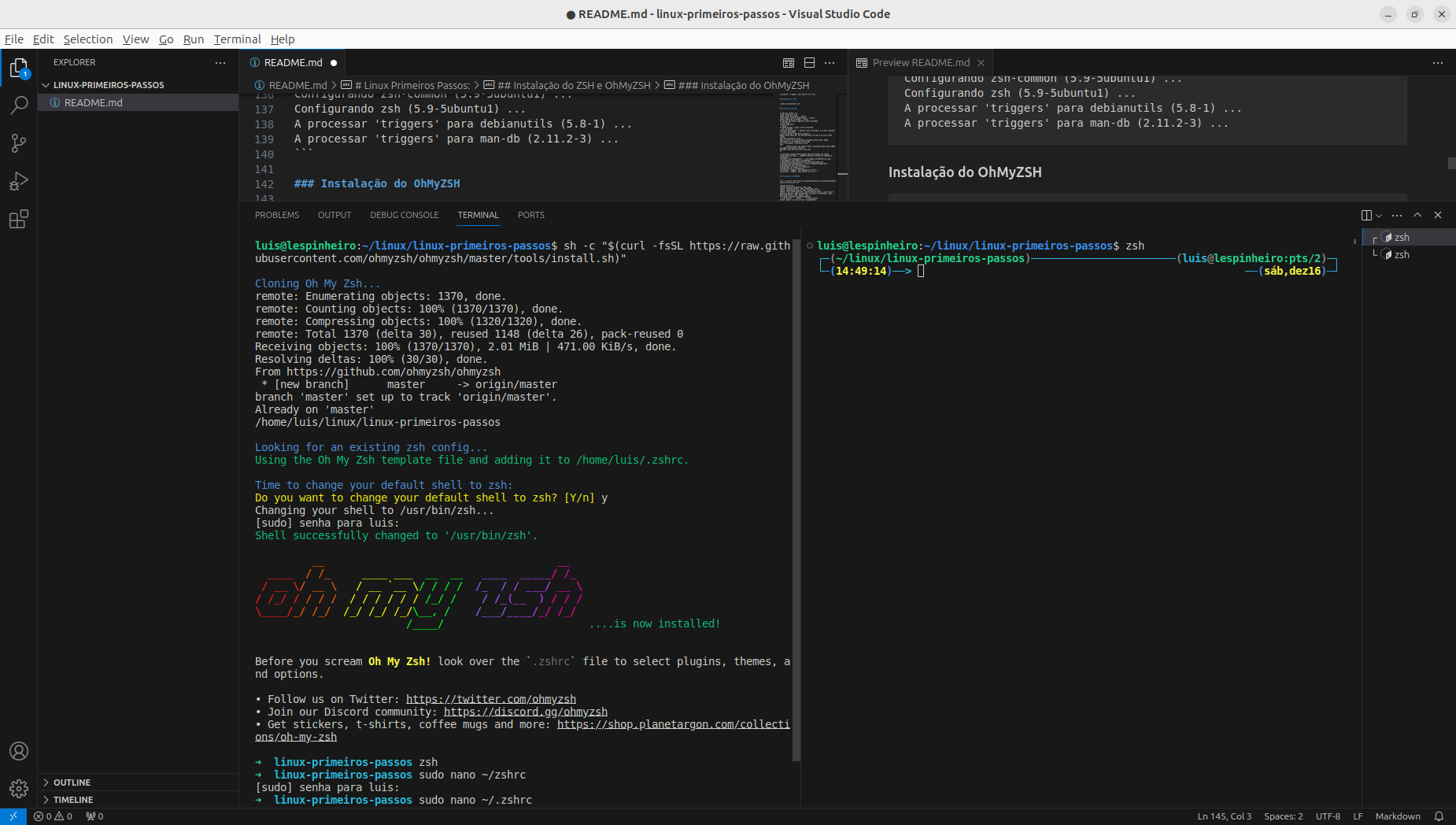The image size is (1456, 825).
Task: Open the Accounts menu icon
Action: 19,751
